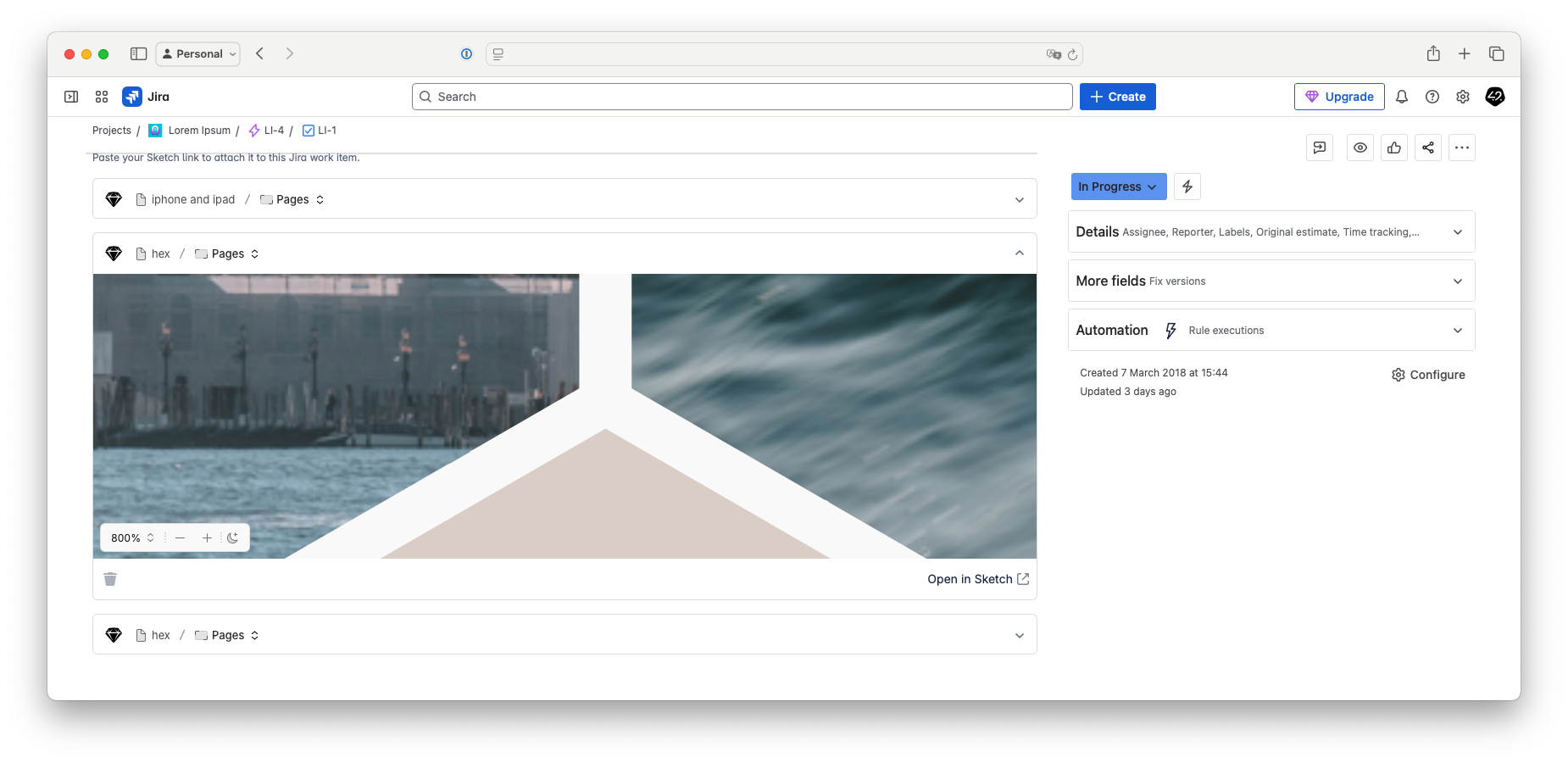Click the Safari translate icon
This screenshot has width=1568, height=763.
pyautogui.click(x=1054, y=54)
